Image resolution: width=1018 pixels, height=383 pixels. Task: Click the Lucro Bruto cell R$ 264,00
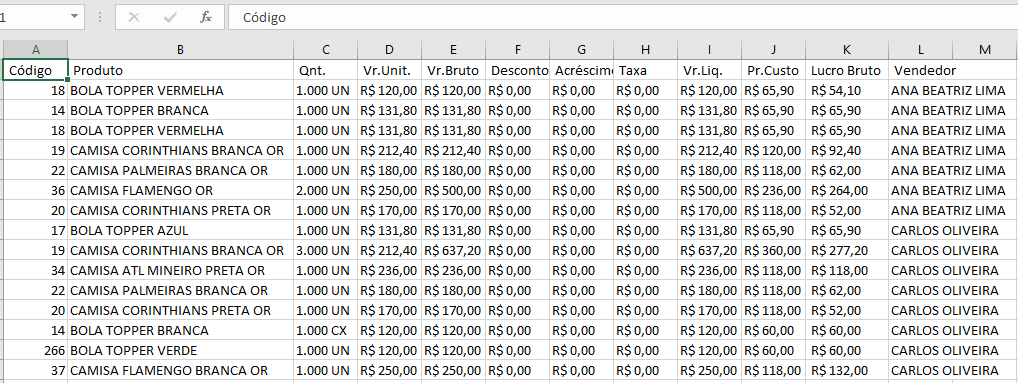click(x=847, y=191)
